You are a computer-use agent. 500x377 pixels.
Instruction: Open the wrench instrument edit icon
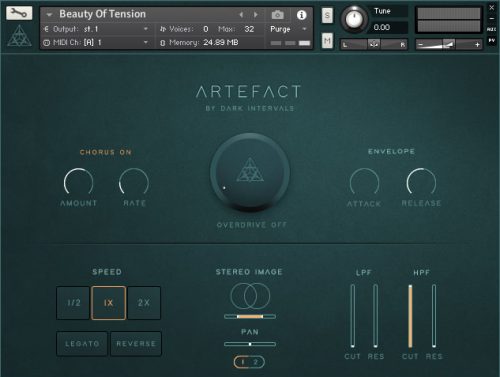(x=19, y=13)
